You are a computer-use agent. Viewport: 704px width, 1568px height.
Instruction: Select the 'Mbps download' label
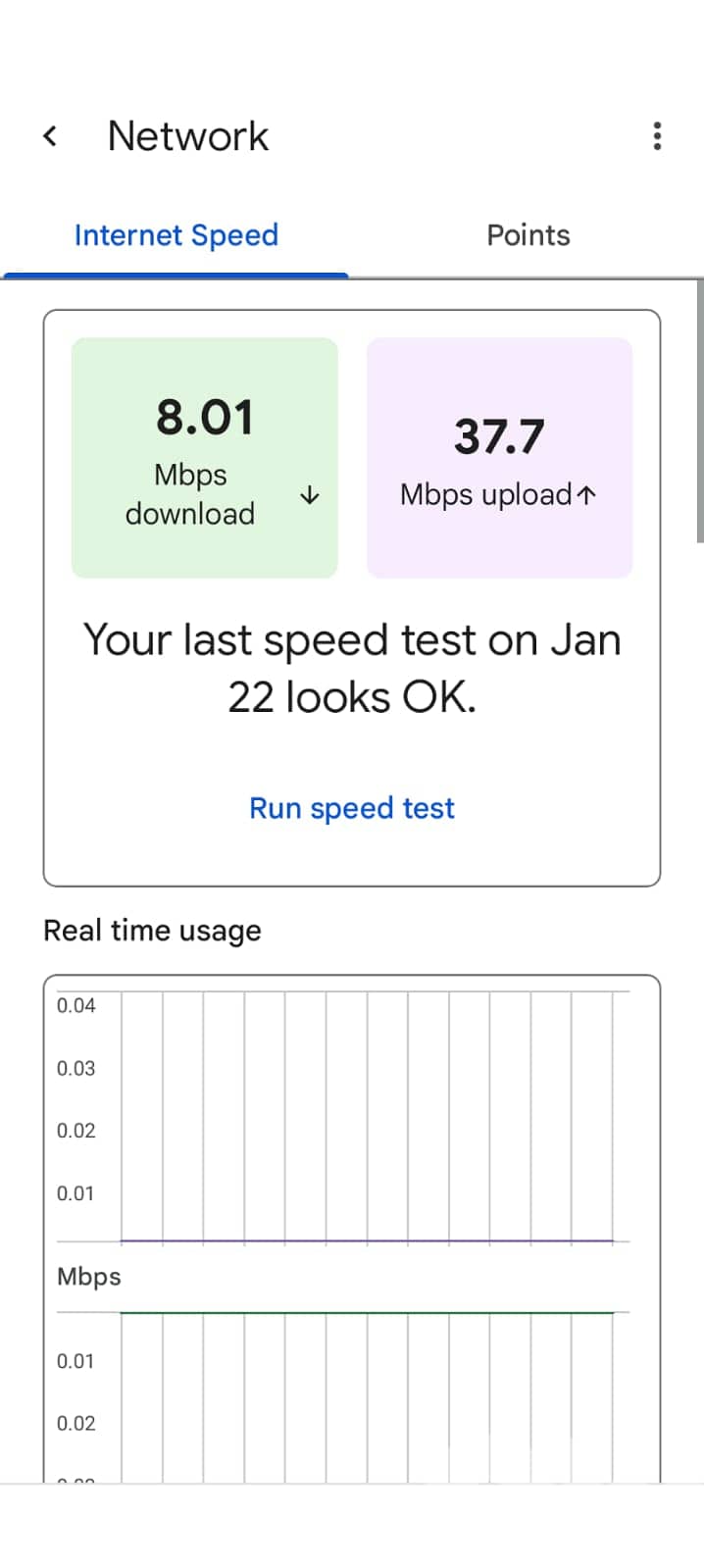click(190, 494)
